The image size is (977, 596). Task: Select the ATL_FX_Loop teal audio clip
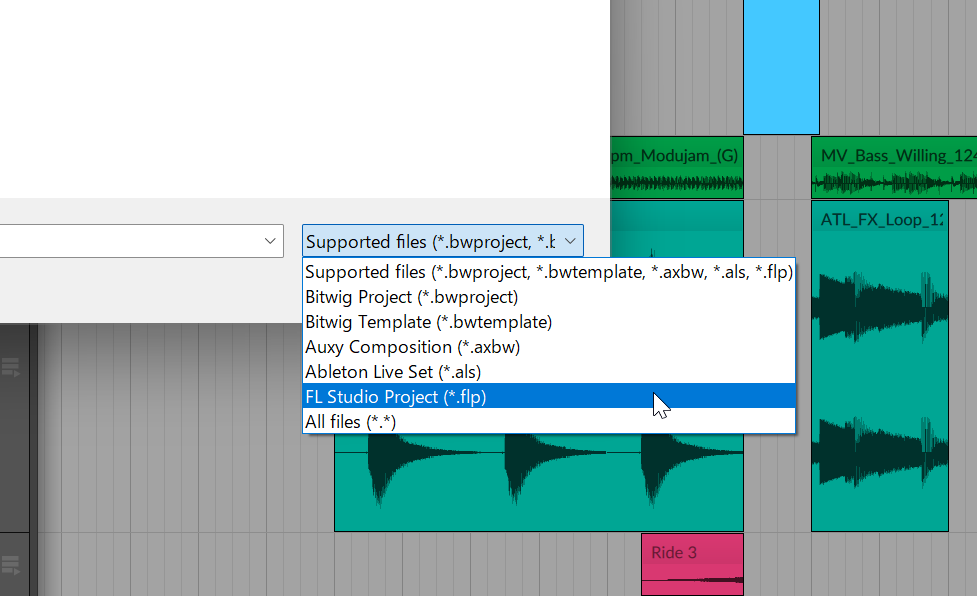tap(880, 366)
